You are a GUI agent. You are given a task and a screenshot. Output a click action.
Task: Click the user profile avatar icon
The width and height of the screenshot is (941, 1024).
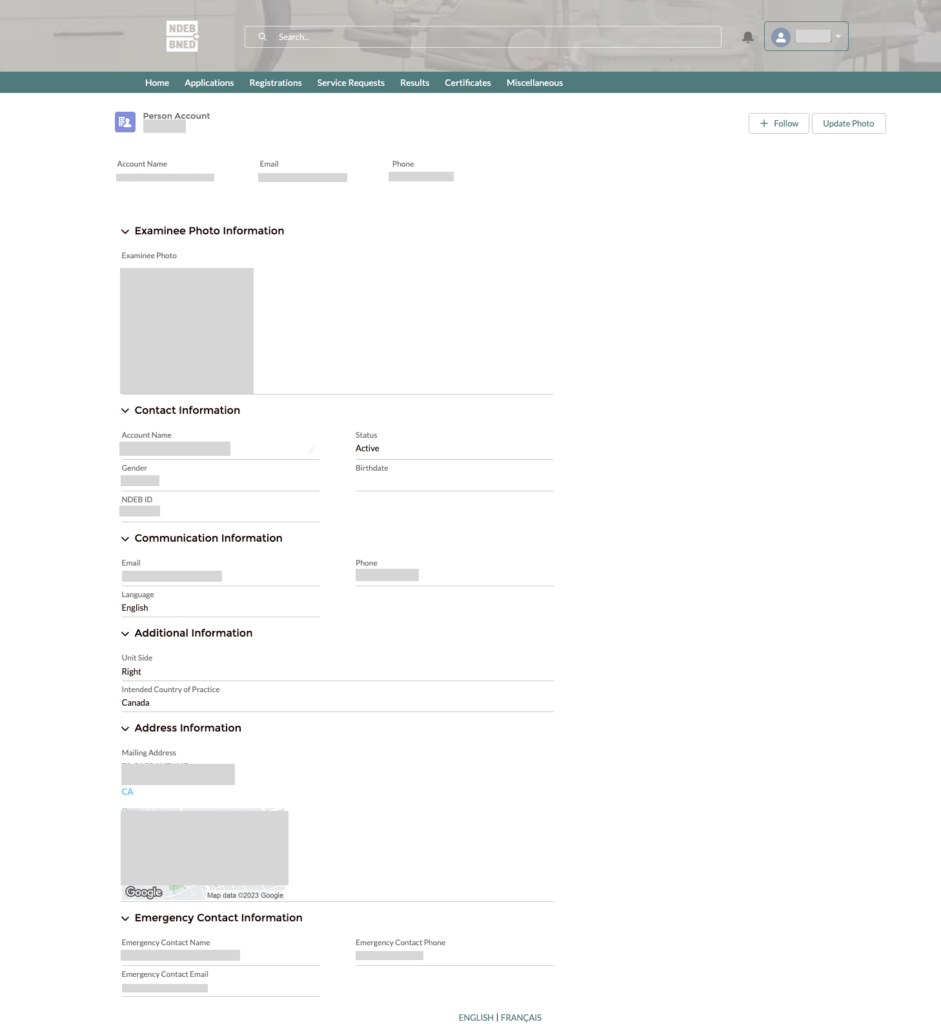[781, 37]
